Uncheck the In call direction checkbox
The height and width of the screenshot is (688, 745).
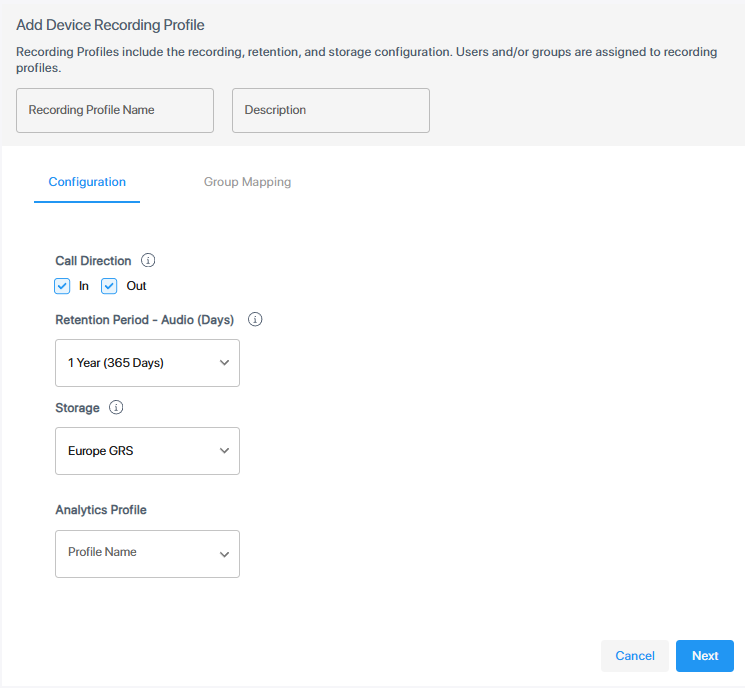[63, 286]
